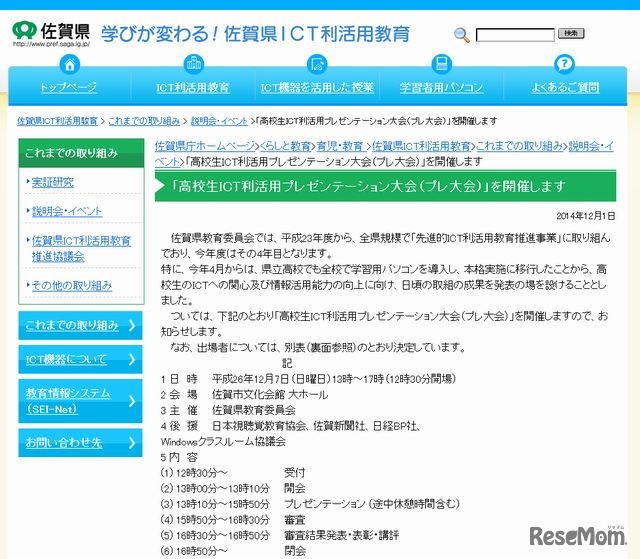Open トップページ in navigation bar
The image size is (640, 559).
point(69,87)
